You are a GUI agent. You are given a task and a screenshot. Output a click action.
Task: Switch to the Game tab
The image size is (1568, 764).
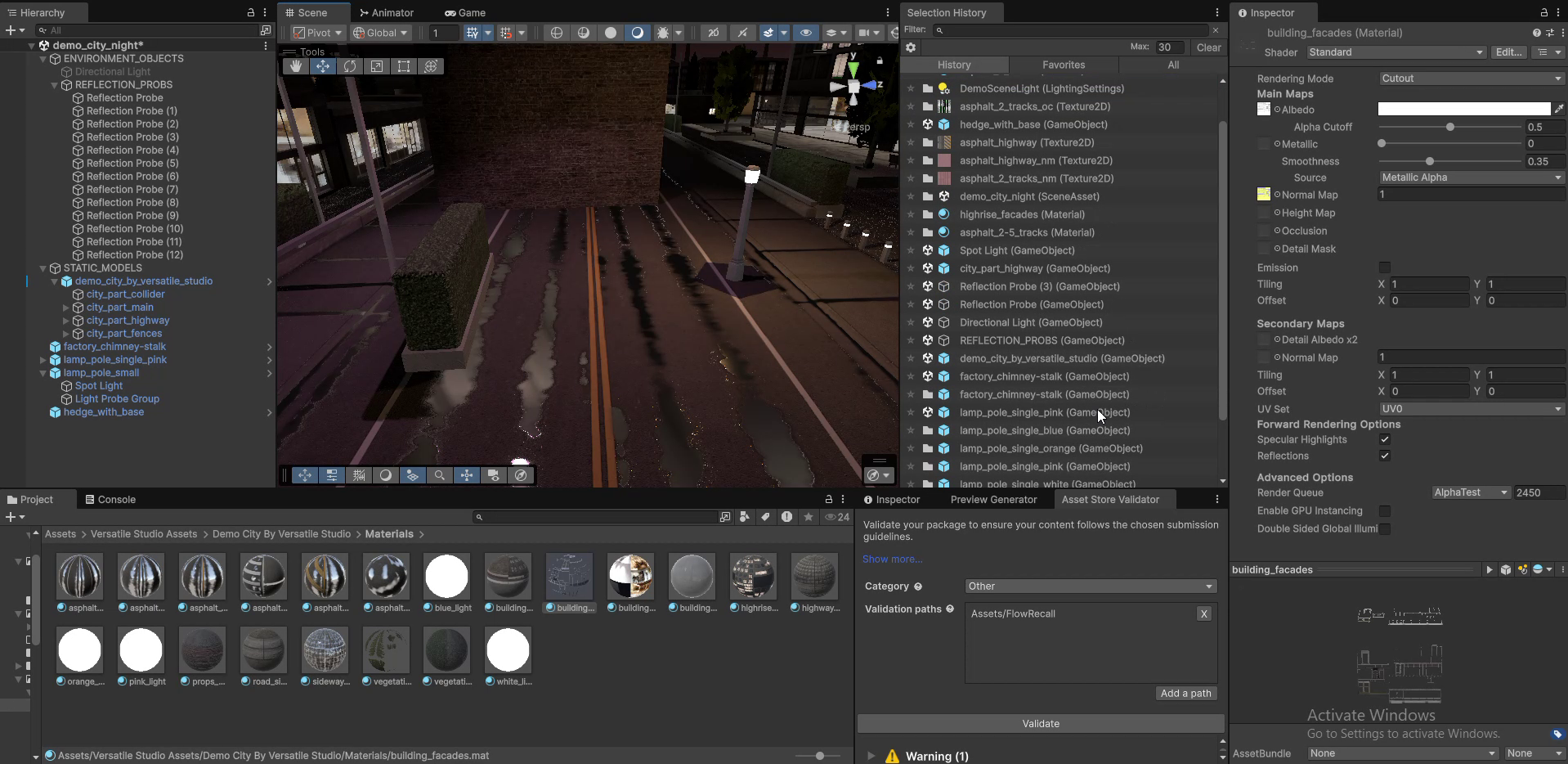465,12
